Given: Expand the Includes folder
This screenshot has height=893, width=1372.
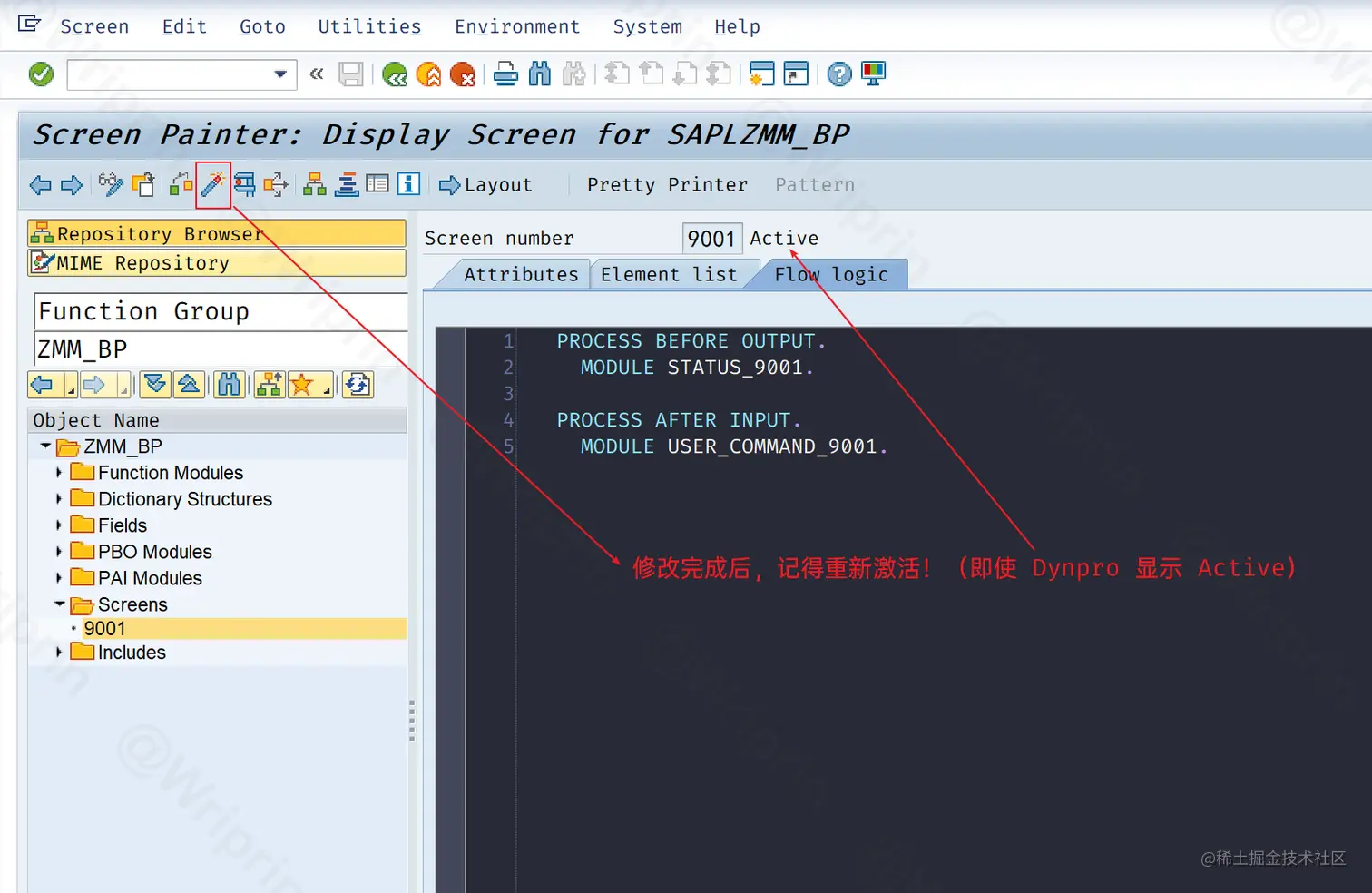Looking at the screenshot, I should point(59,652).
